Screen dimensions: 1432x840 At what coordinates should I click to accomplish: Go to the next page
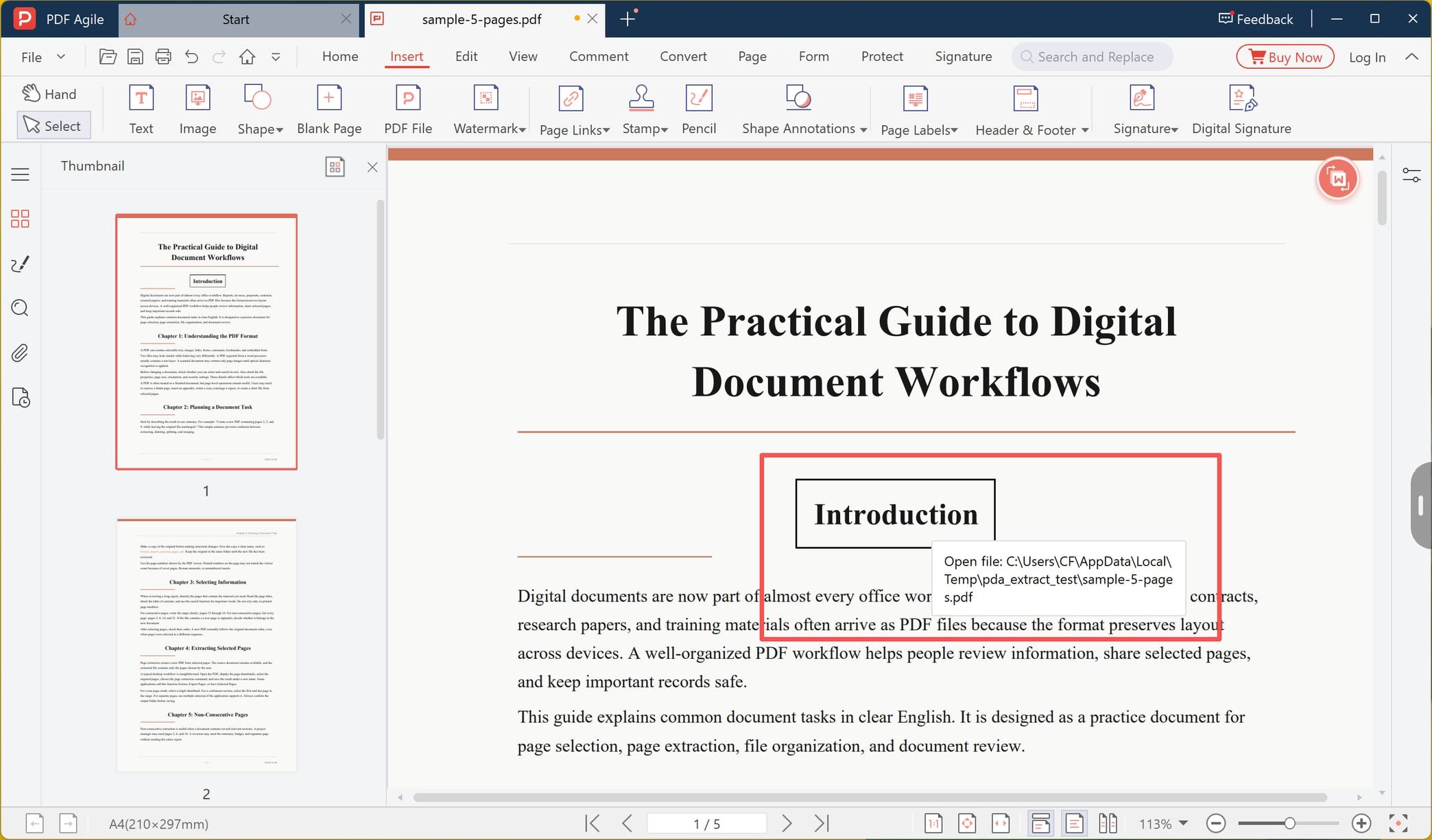pos(787,823)
